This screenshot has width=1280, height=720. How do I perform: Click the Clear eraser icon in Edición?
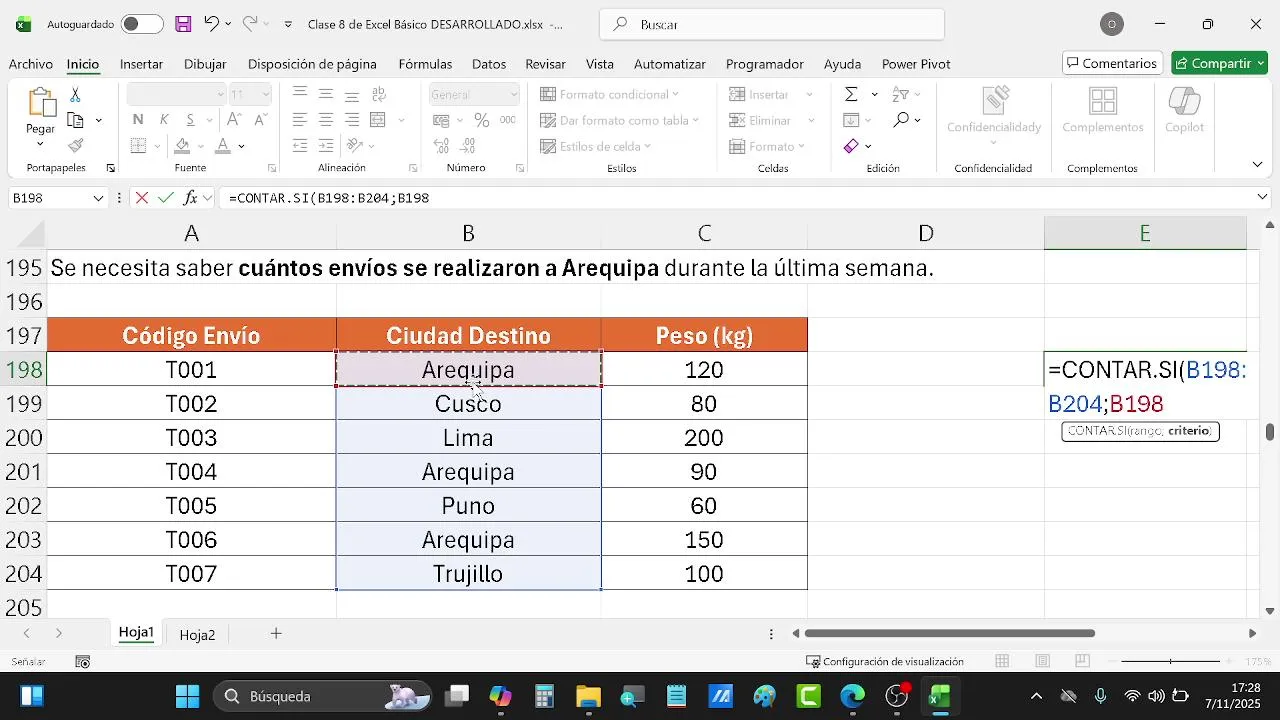[851, 146]
